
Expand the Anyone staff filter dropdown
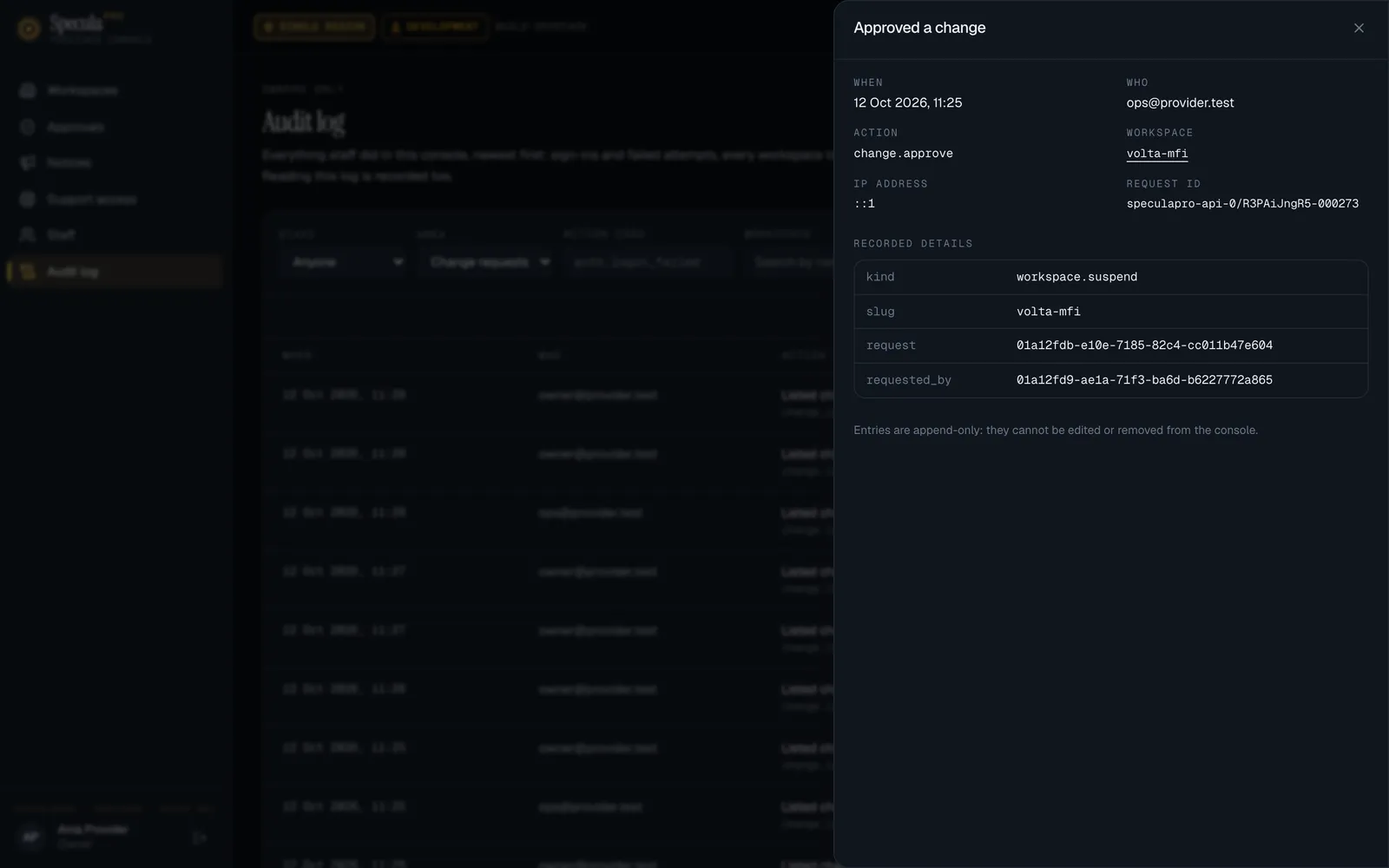point(345,262)
